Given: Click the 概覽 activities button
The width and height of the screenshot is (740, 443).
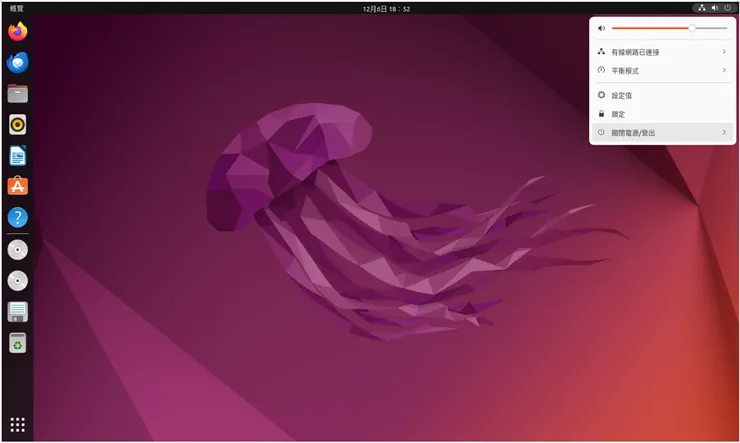Looking at the screenshot, I should click(x=16, y=8).
